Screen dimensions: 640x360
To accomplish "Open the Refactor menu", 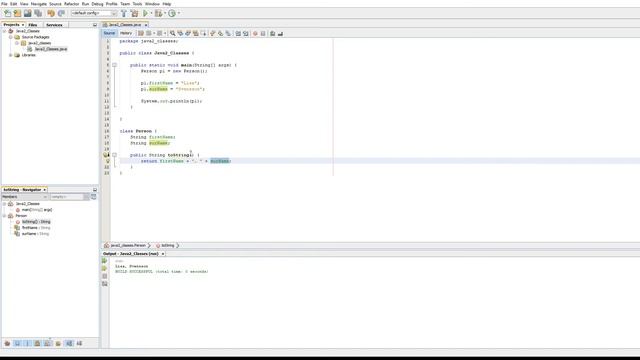I will click(x=71, y=4).
